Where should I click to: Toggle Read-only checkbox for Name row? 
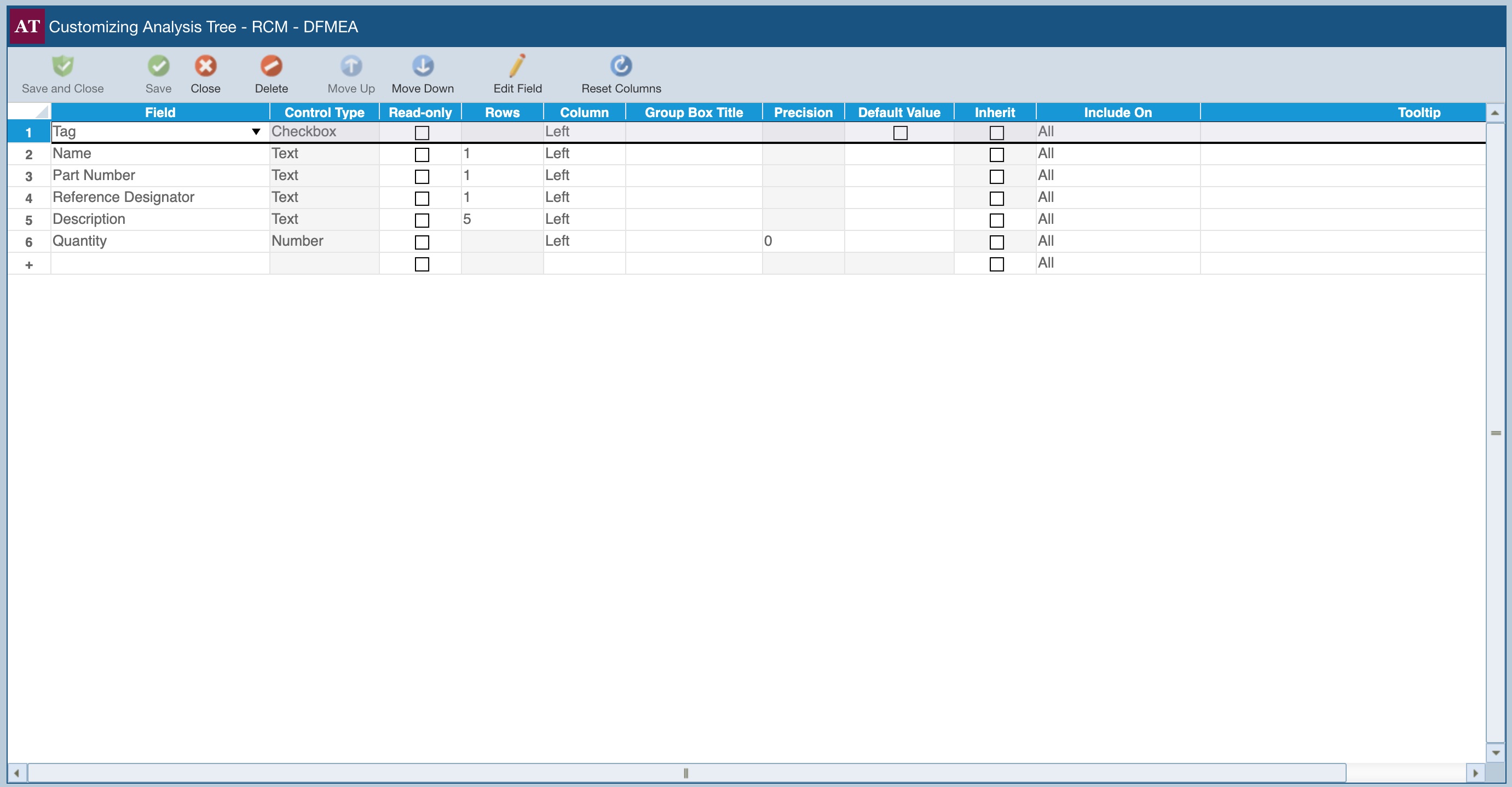(422, 155)
